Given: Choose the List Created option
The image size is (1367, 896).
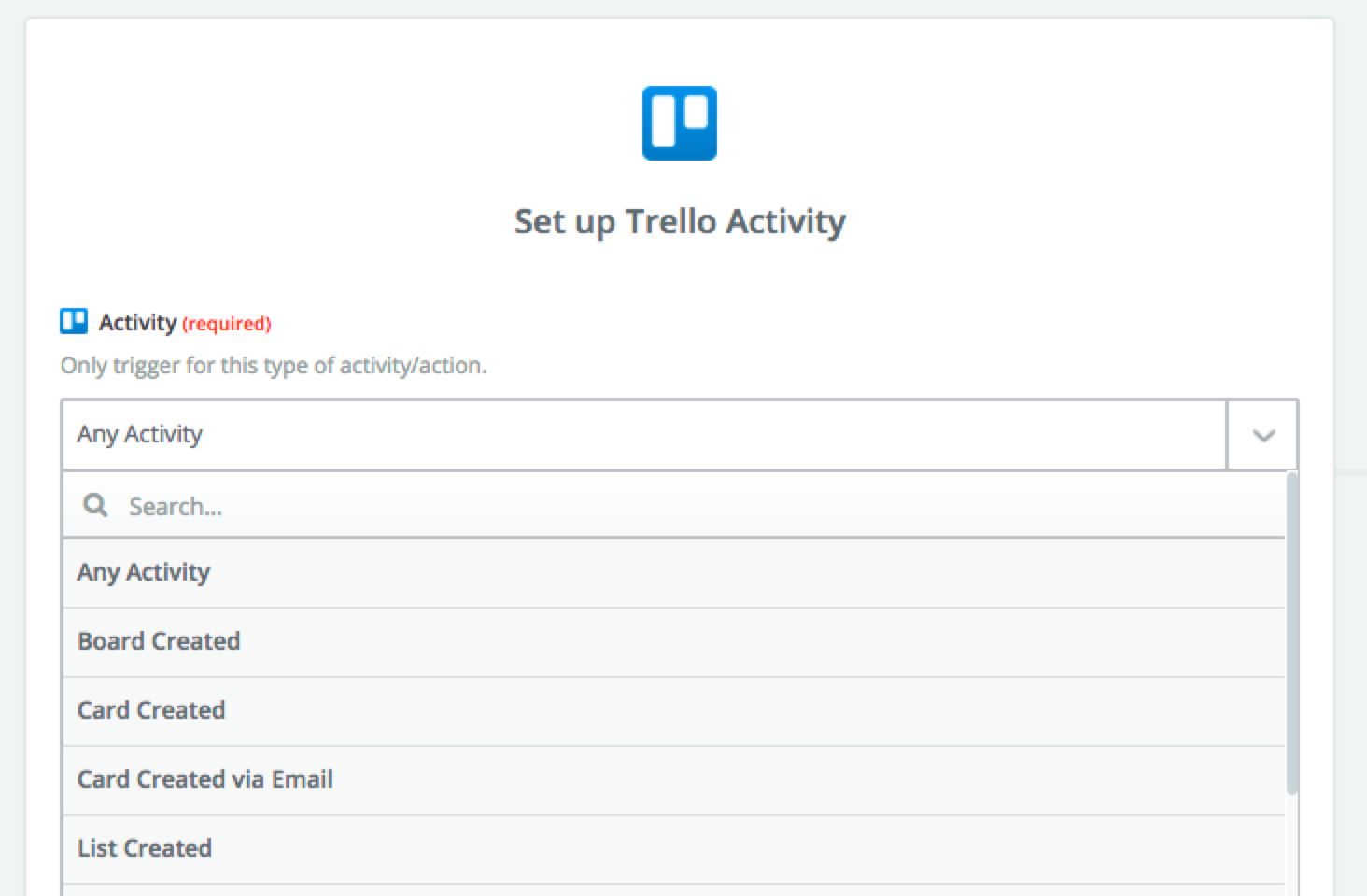Looking at the screenshot, I should (145, 848).
